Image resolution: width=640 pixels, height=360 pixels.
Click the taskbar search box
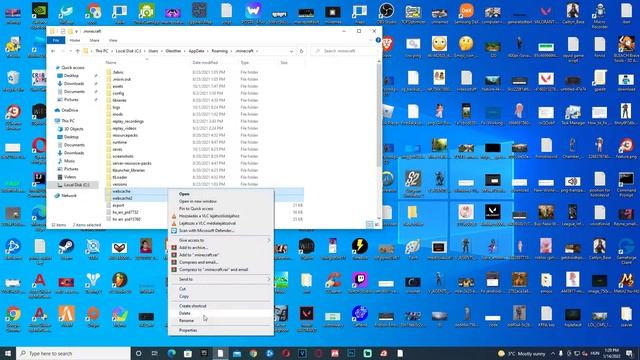[x=73, y=353]
